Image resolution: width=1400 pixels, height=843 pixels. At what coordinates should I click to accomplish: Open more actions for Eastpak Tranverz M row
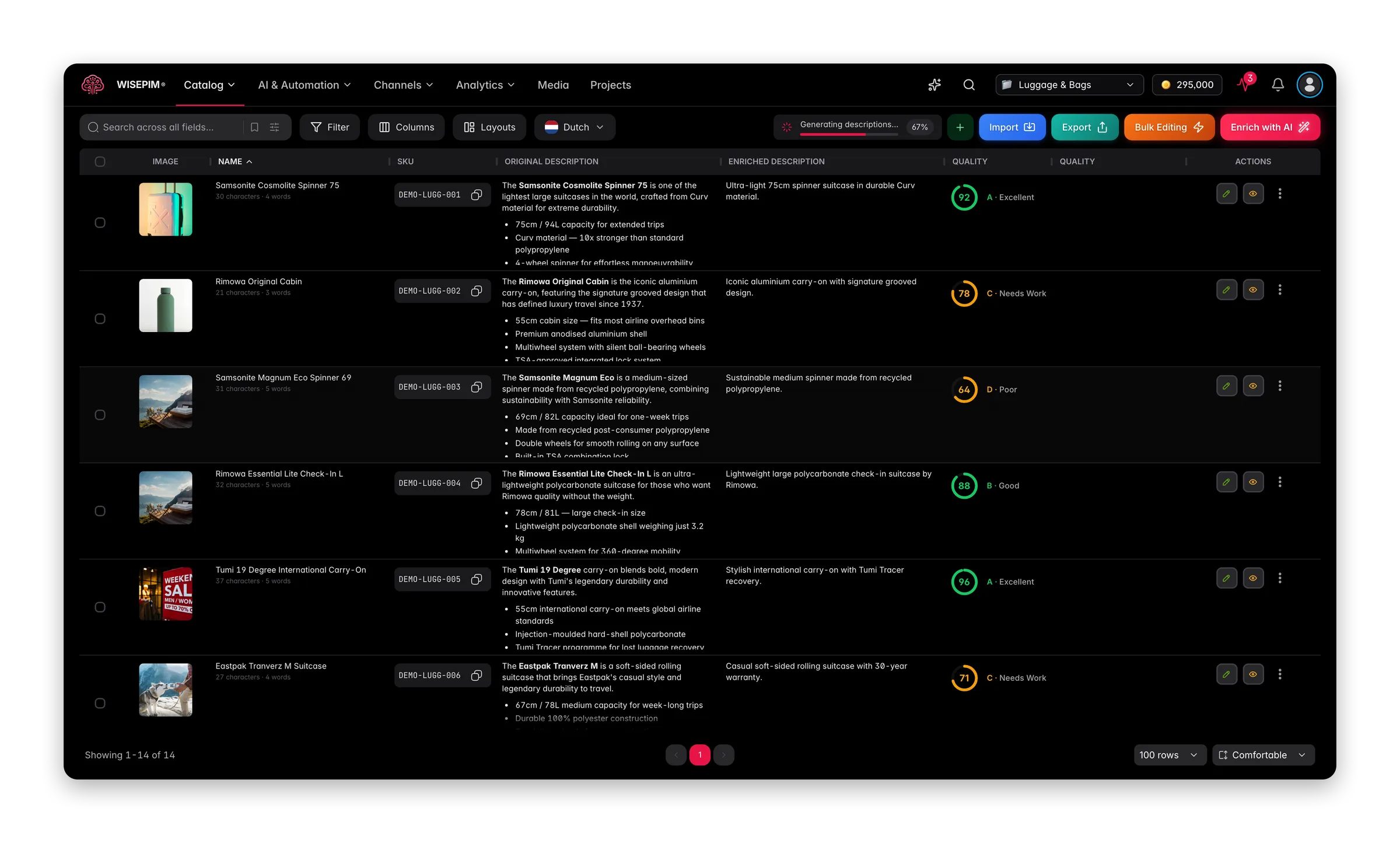click(1280, 674)
